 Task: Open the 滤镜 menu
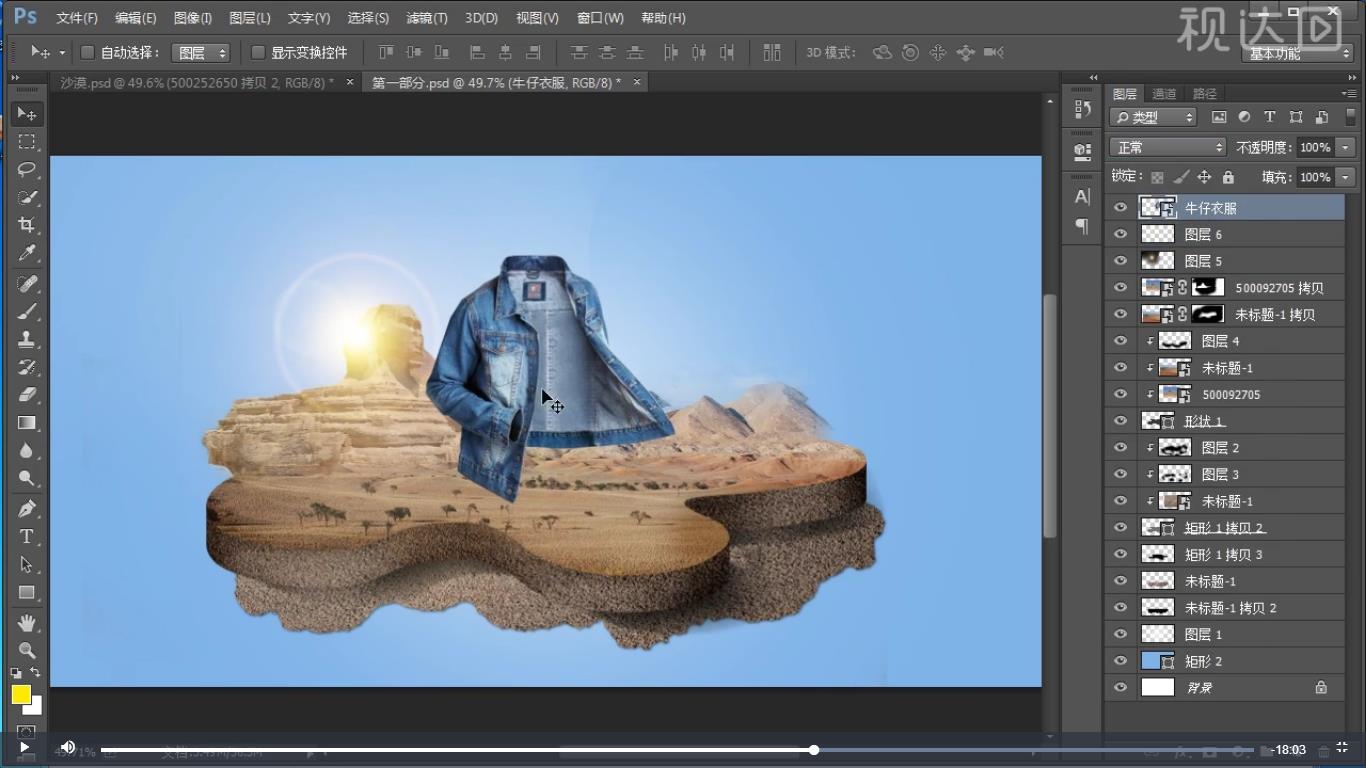coord(424,17)
